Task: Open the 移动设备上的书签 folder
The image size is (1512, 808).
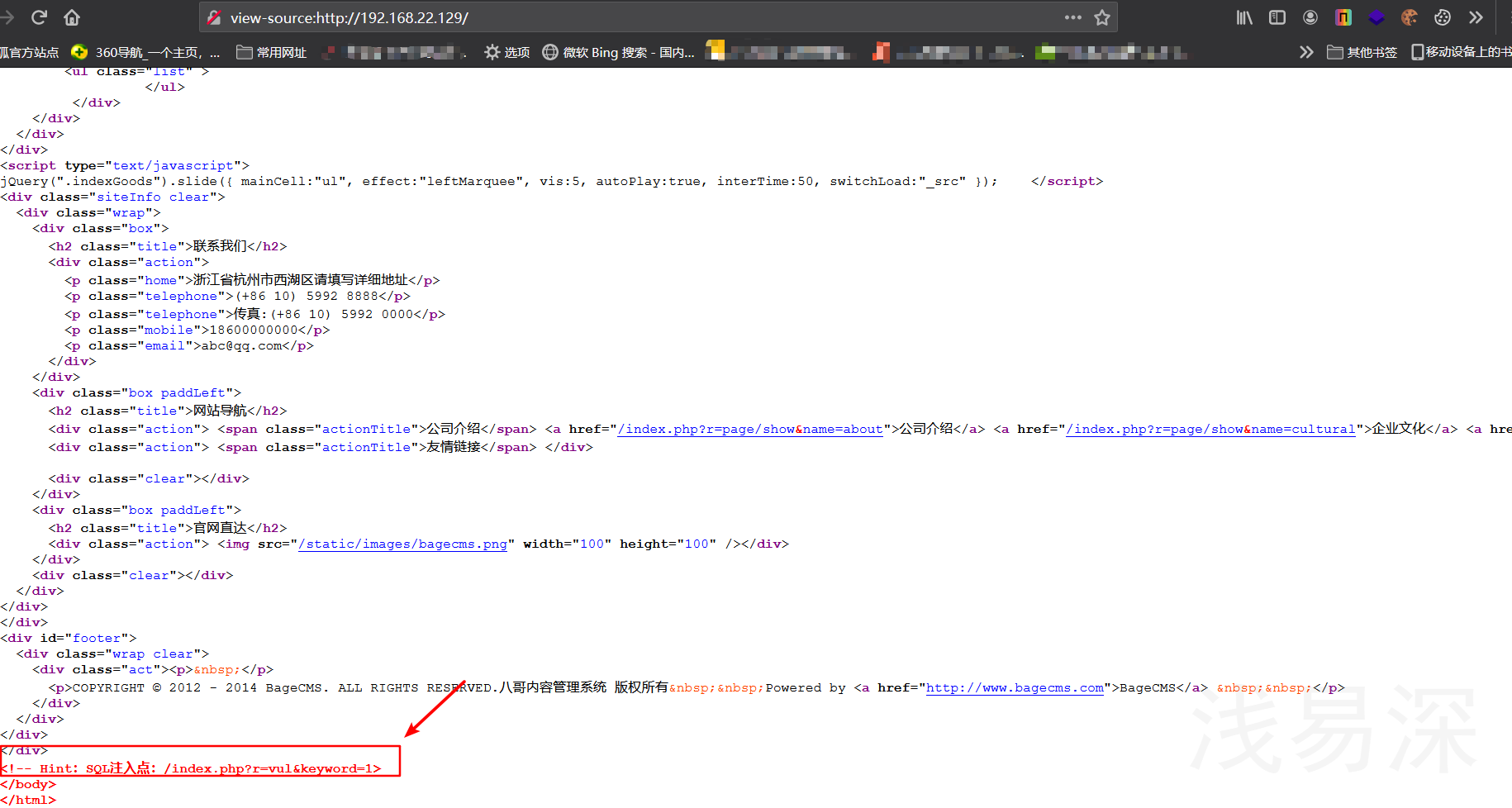Action: [x=1461, y=52]
